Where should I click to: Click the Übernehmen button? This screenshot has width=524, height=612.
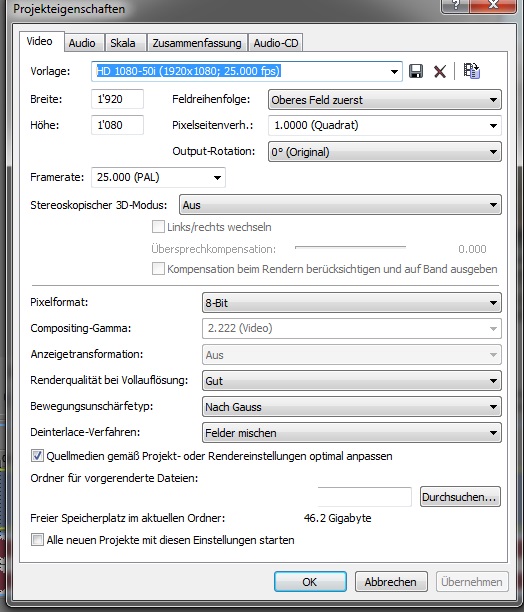click(472, 582)
